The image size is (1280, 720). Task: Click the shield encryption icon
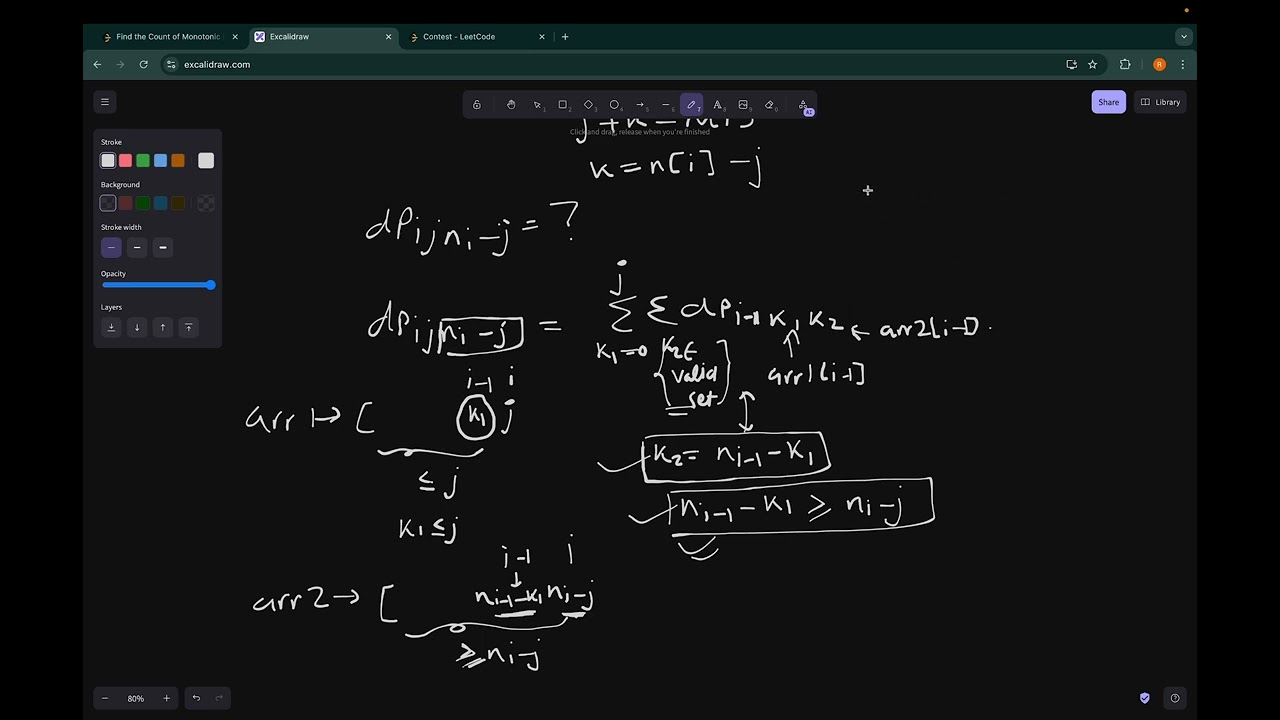pyautogui.click(x=1145, y=698)
